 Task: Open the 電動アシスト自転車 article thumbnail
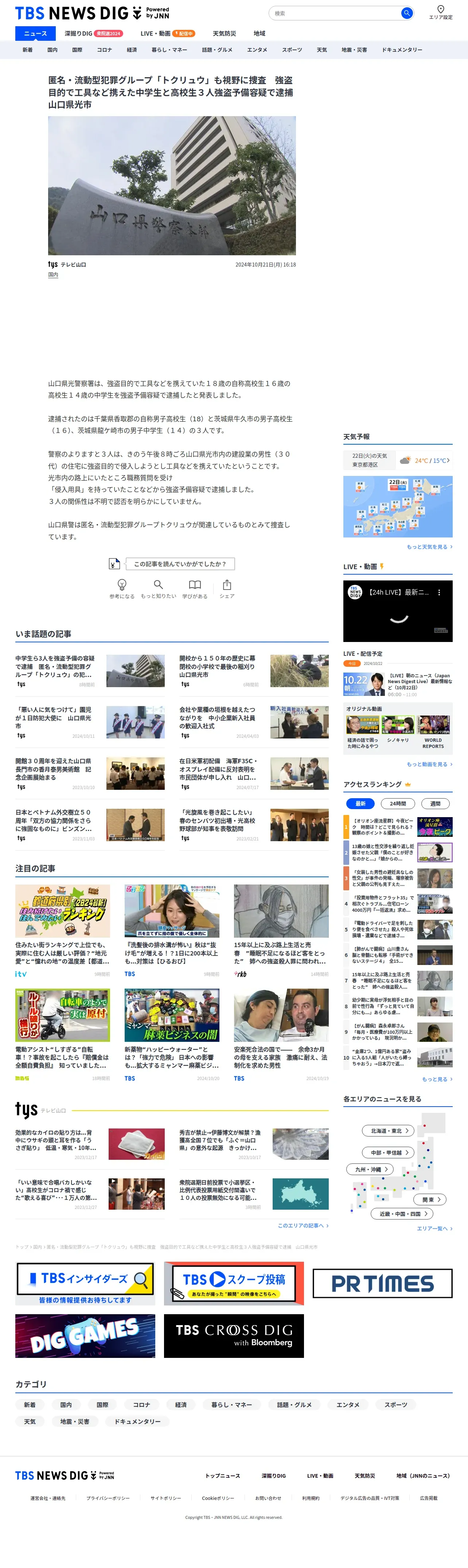coord(63,1015)
